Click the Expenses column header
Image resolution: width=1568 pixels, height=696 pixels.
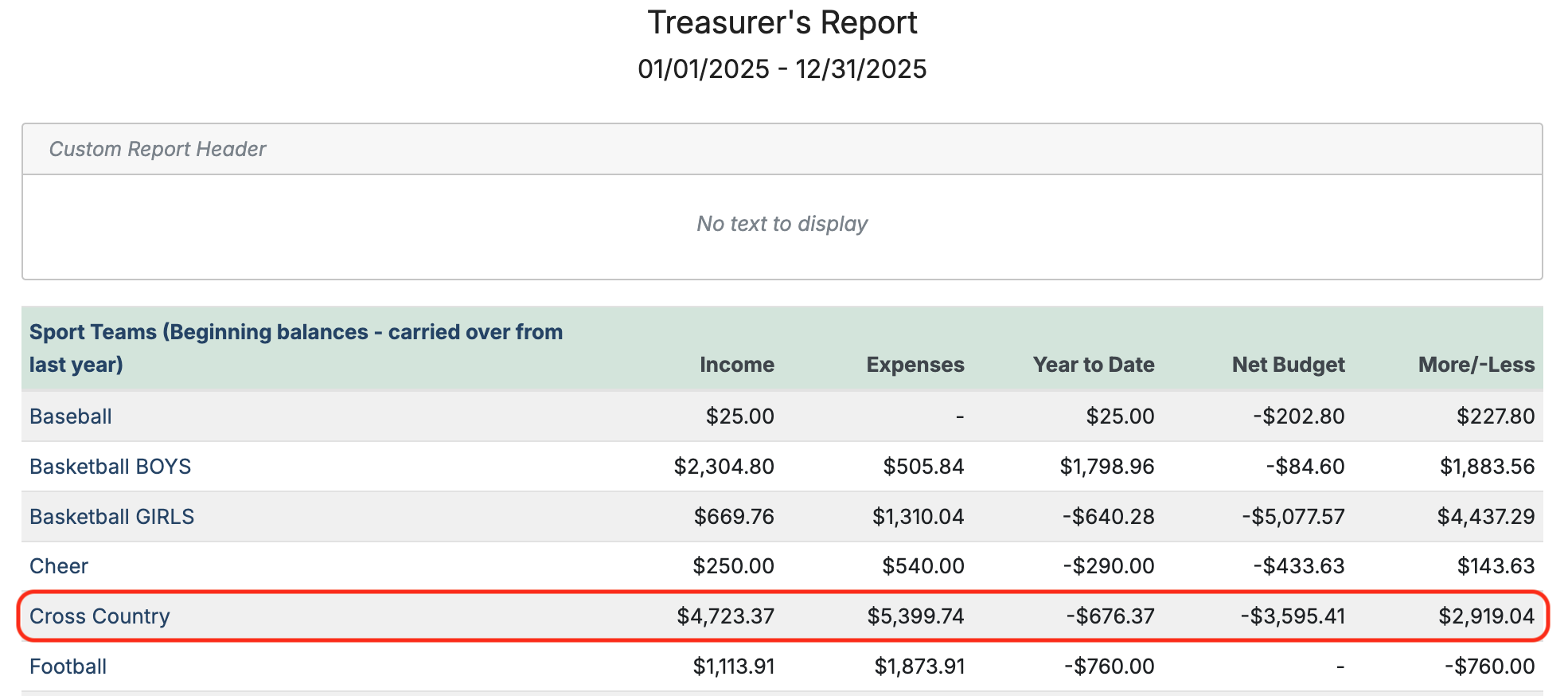click(x=915, y=365)
